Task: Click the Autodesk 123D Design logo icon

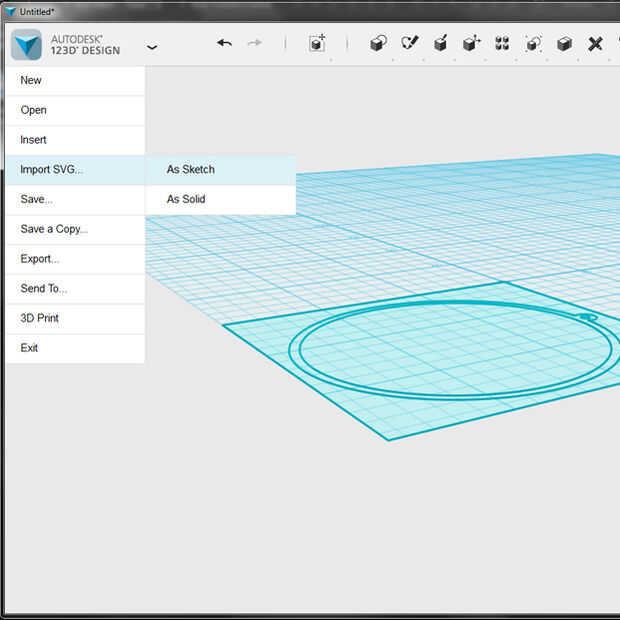Action: [27, 45]
